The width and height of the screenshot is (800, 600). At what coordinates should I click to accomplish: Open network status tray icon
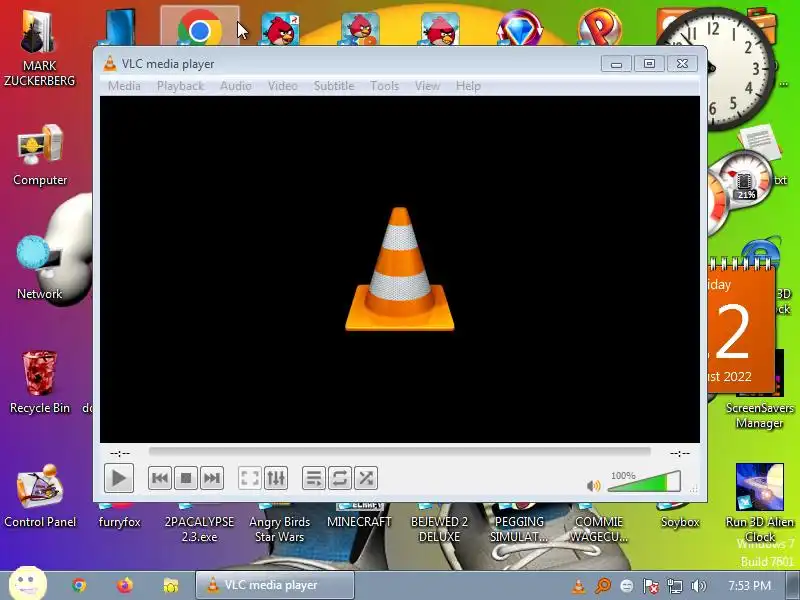[x=674, y=586]
